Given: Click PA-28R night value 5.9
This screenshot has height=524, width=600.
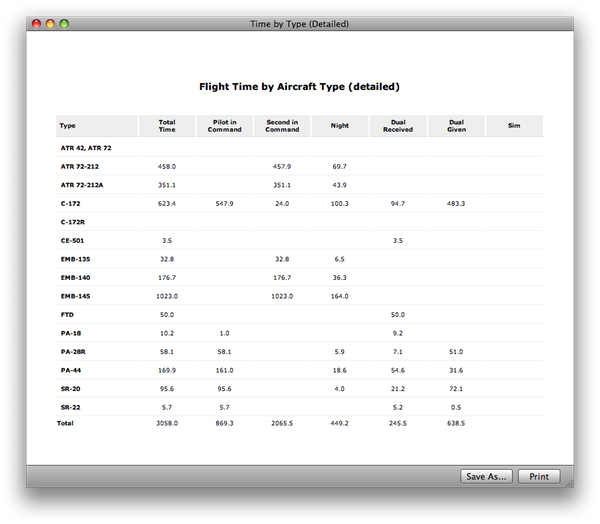Looking at the screenshot, I should tap(339, 352).
